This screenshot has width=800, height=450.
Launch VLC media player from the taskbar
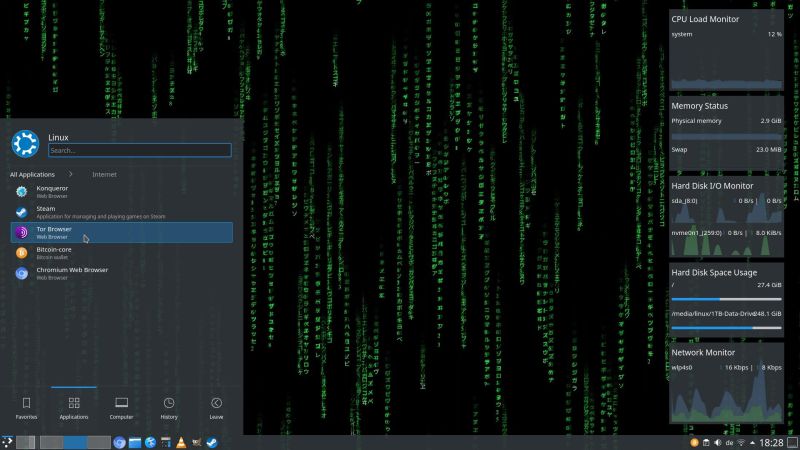click(x=181, y=442)
